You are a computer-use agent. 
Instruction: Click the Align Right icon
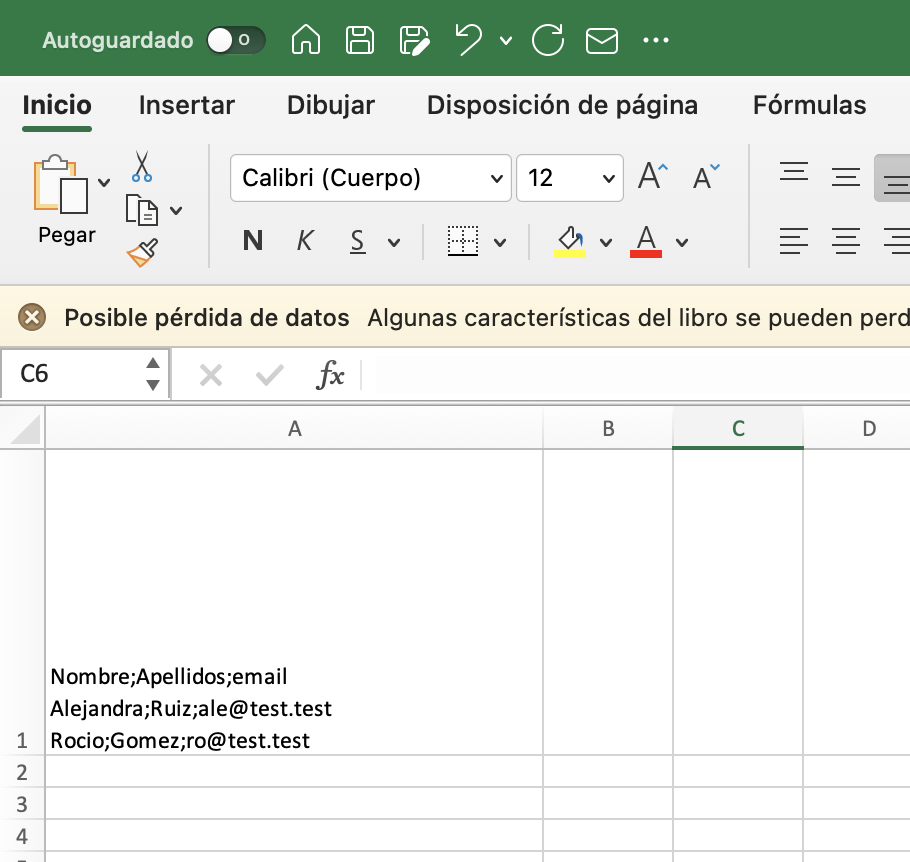pyautogui.click(x=897, y=241)
